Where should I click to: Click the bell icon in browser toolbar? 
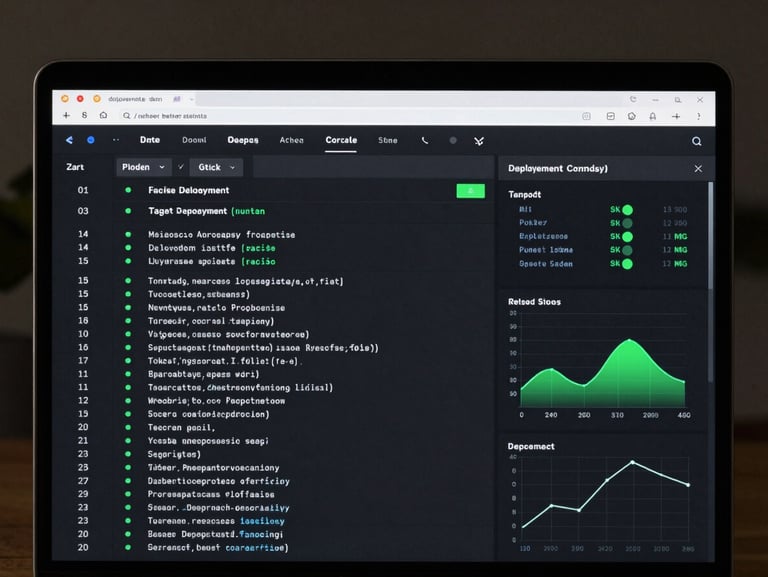click(x=652, y=116)
